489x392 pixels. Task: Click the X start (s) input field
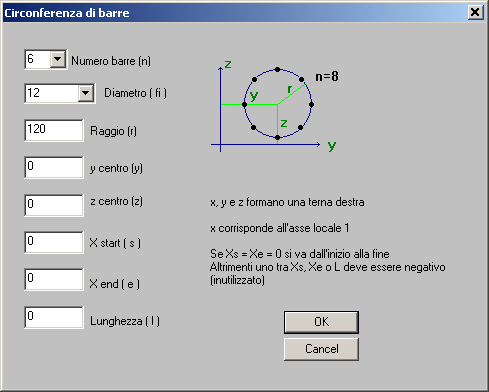click(54, 242)
